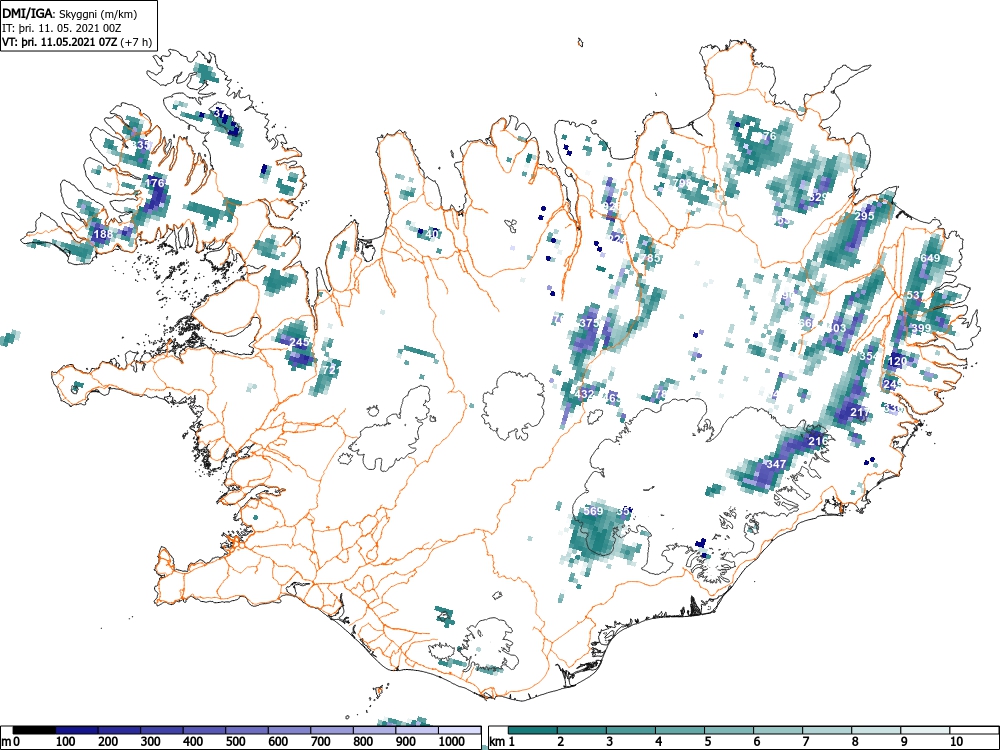Click the '537' value label on the map
Viewport: 1000px width, 750px height.
point(915,295)
